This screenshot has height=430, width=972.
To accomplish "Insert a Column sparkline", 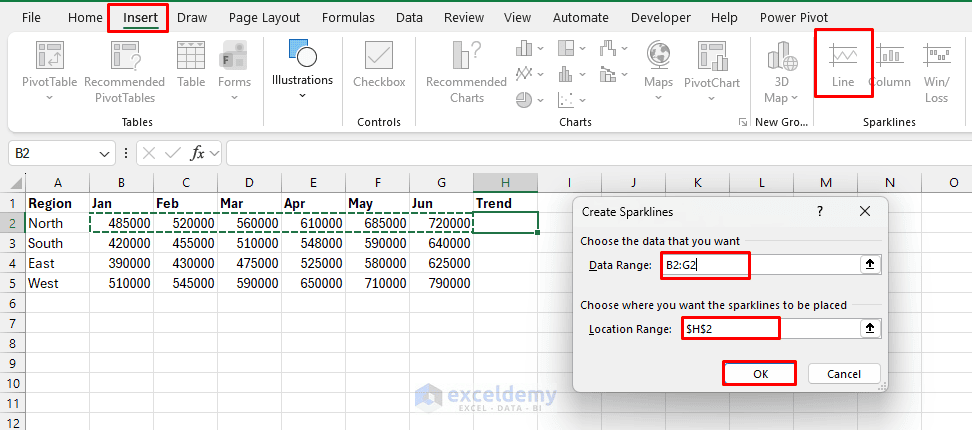I will pyautogui.click(x=890, y=64).
